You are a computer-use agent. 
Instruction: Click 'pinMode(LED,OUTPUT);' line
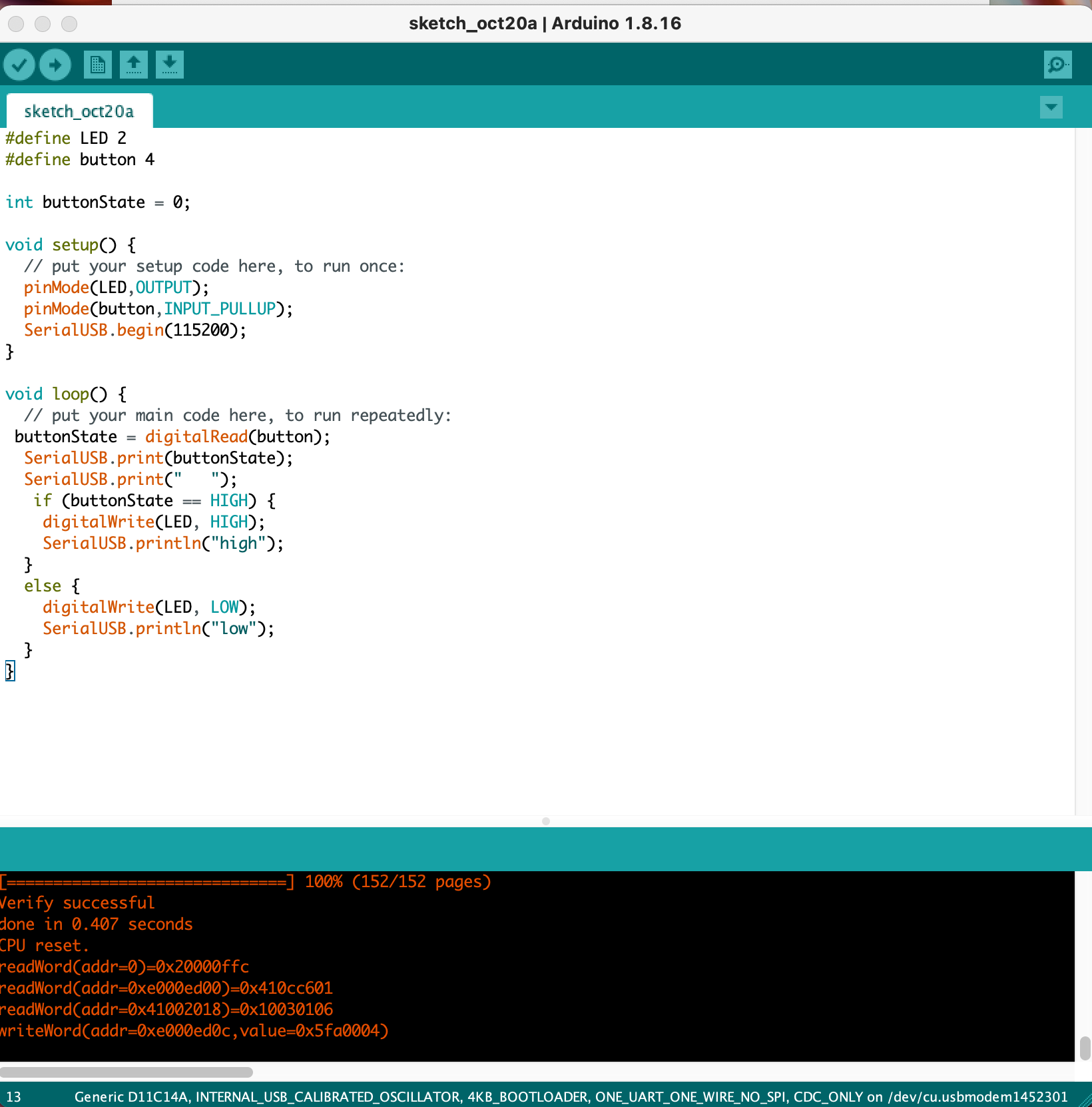tap(117, 287)
